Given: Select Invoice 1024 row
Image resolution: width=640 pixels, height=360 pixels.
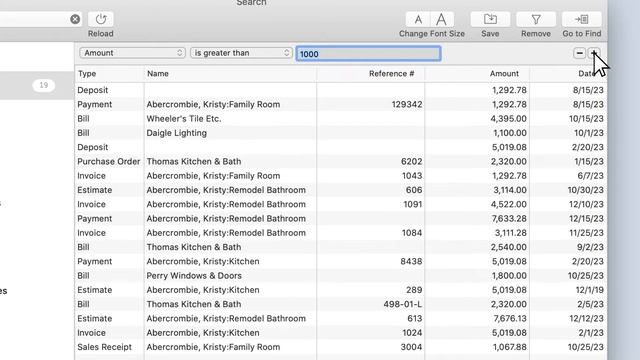Looking at the screenshot, I should 341,333.
